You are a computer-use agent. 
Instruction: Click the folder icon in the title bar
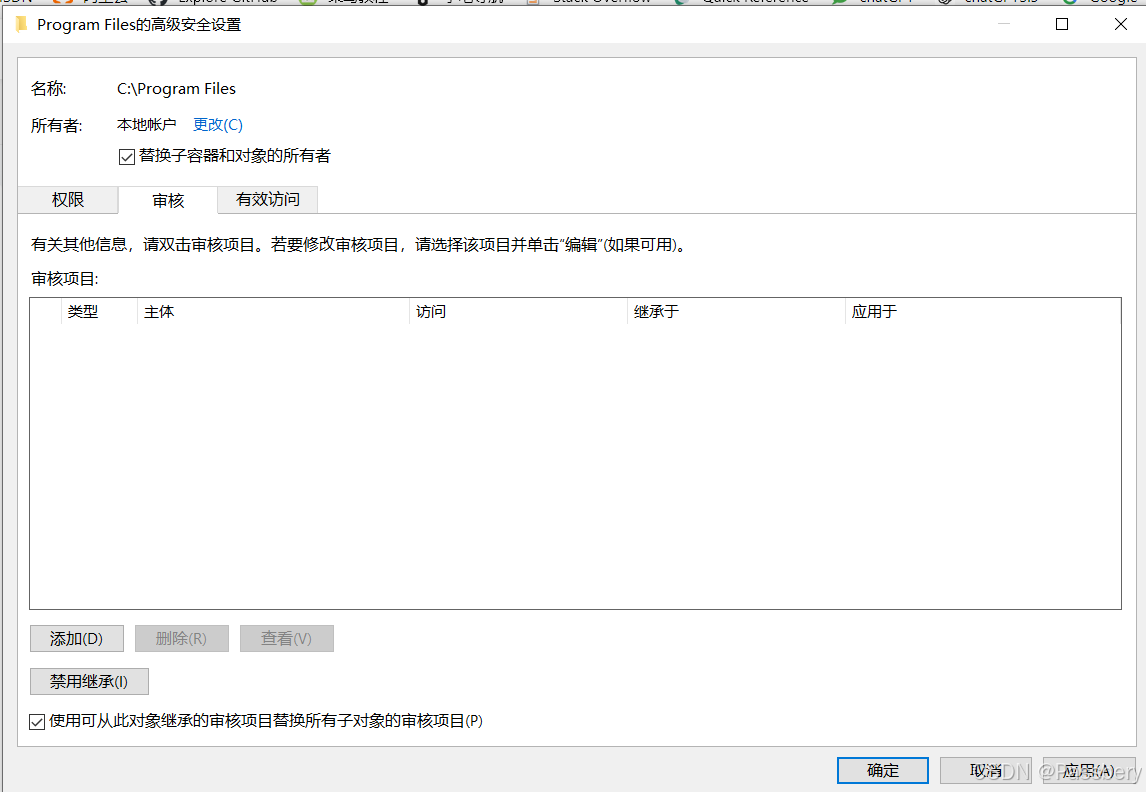click(x=22, y=24)
